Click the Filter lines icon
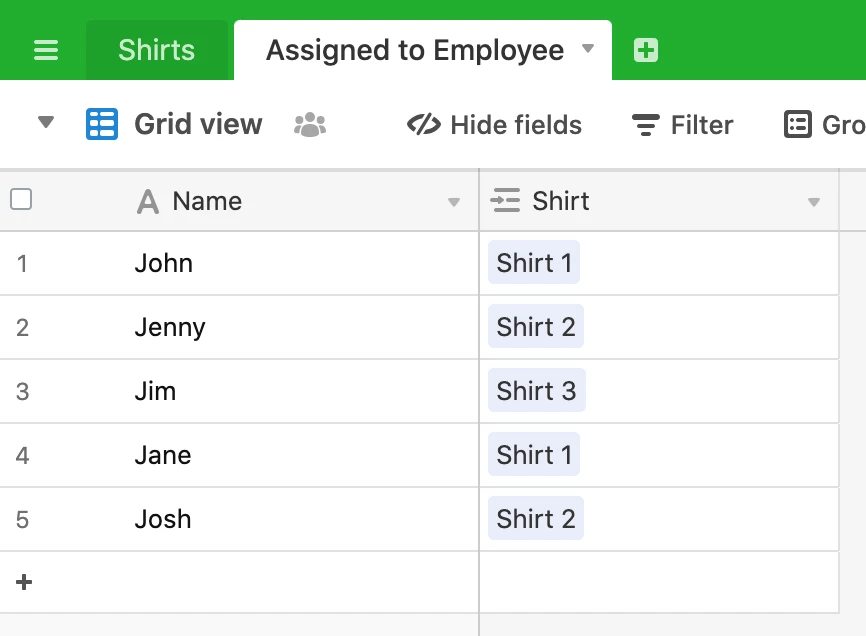Viewport: 866px width, 636px height. 646,125
